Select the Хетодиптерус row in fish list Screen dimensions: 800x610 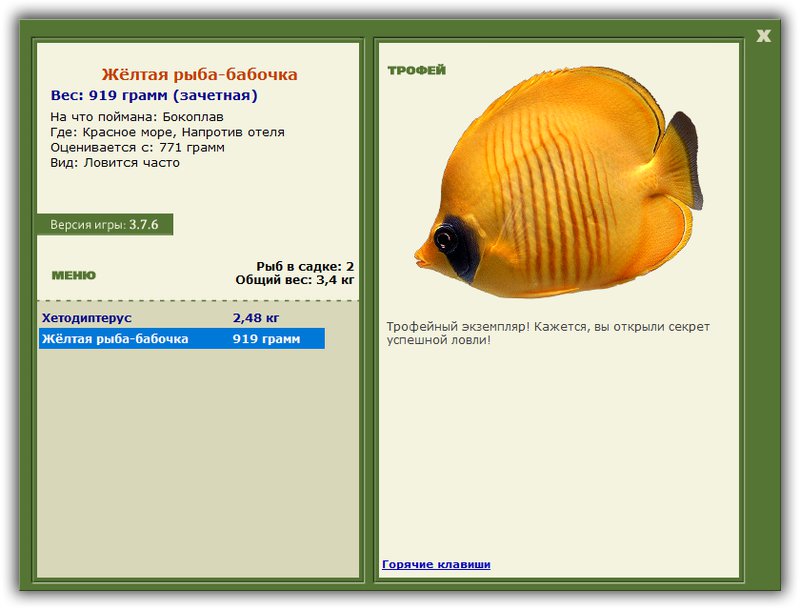(x=182, y=318)
